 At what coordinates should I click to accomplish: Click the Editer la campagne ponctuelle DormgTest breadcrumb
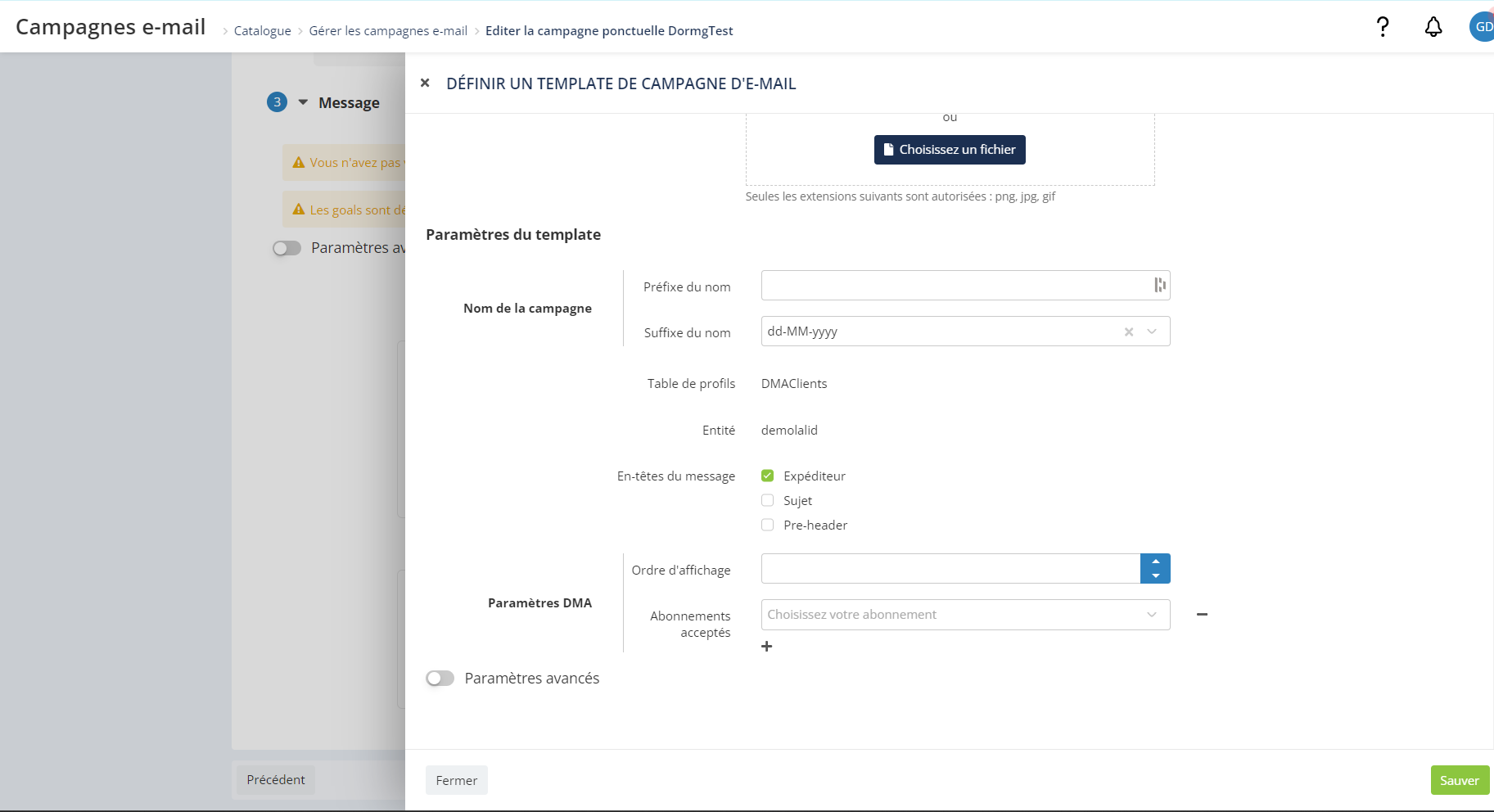609,31
